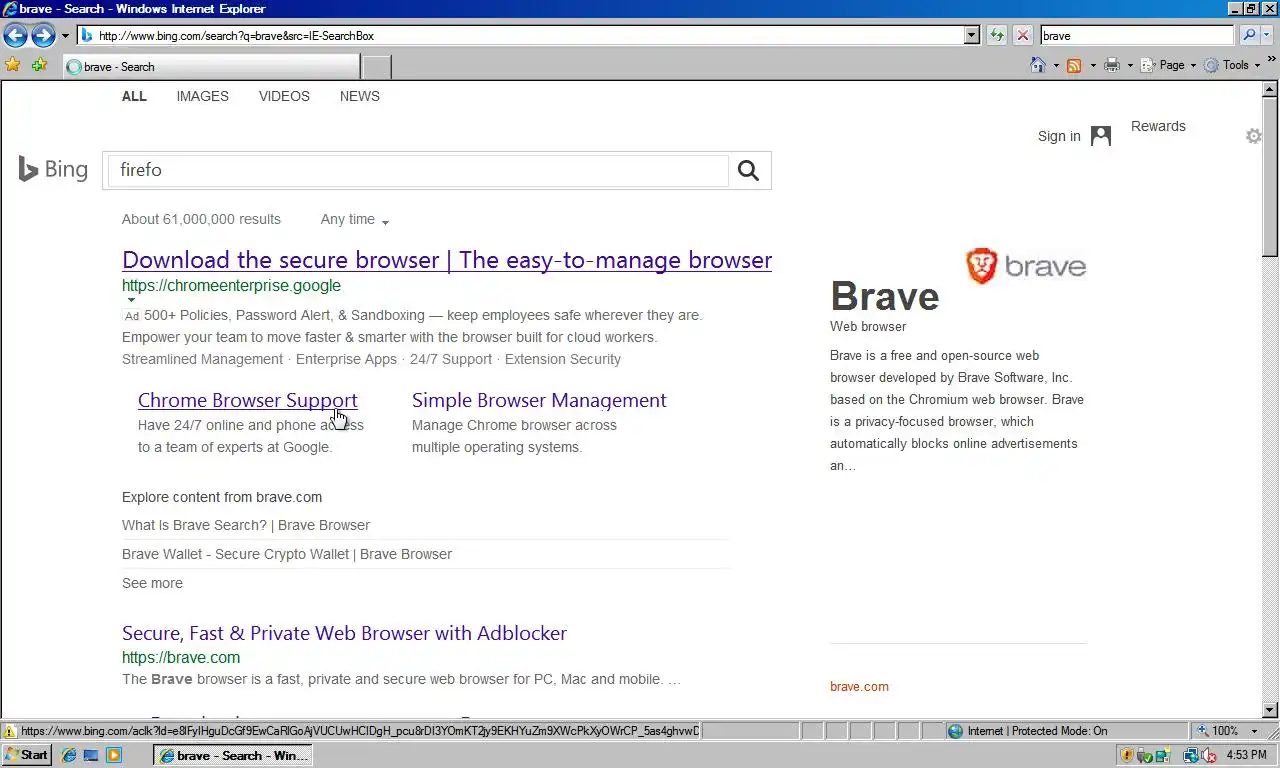Open the Windows Start button
The height and width of the screenshot is (768, 1280).
[x=27, y=755]
